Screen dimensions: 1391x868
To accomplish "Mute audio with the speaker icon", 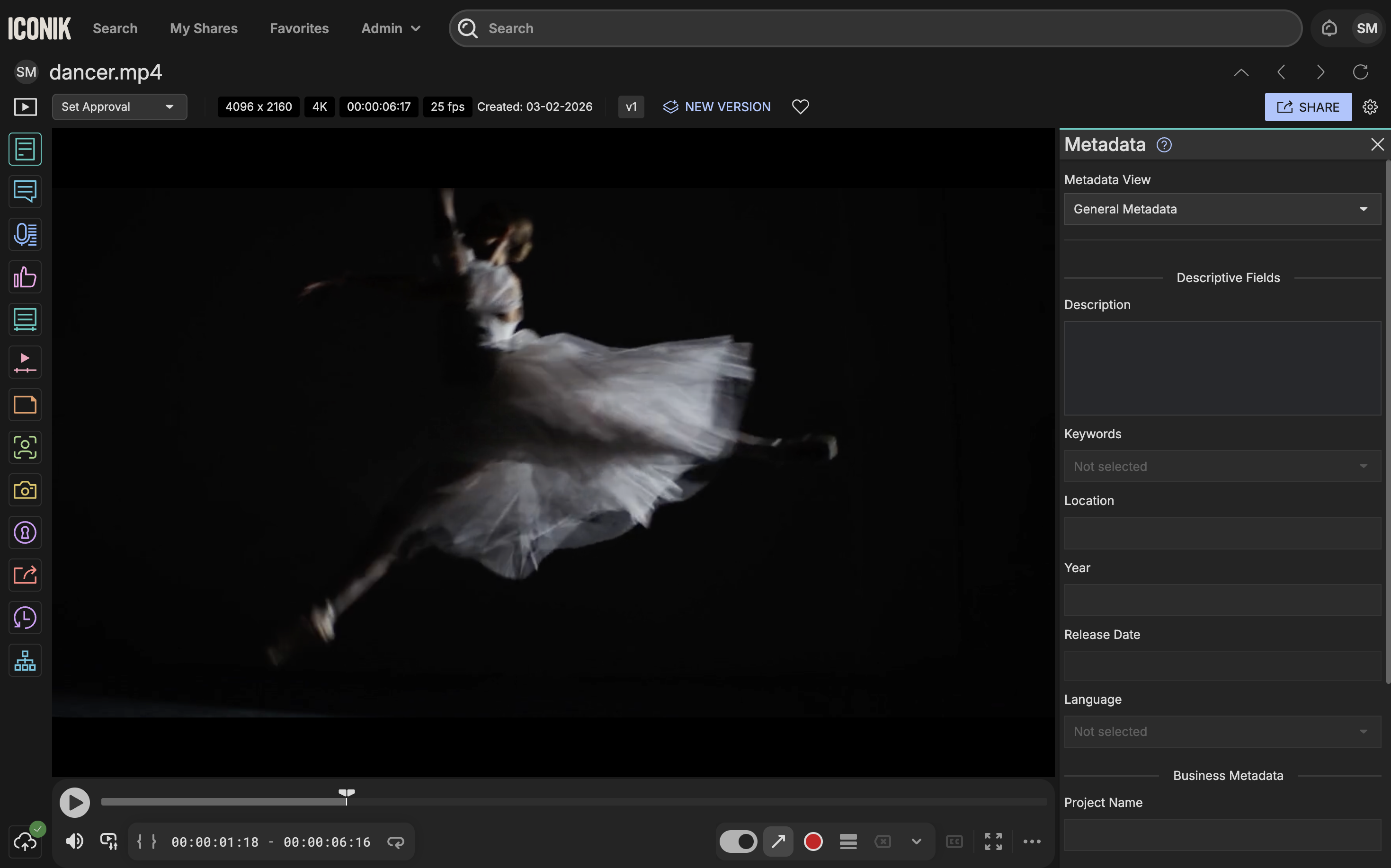I will [74, 841].
